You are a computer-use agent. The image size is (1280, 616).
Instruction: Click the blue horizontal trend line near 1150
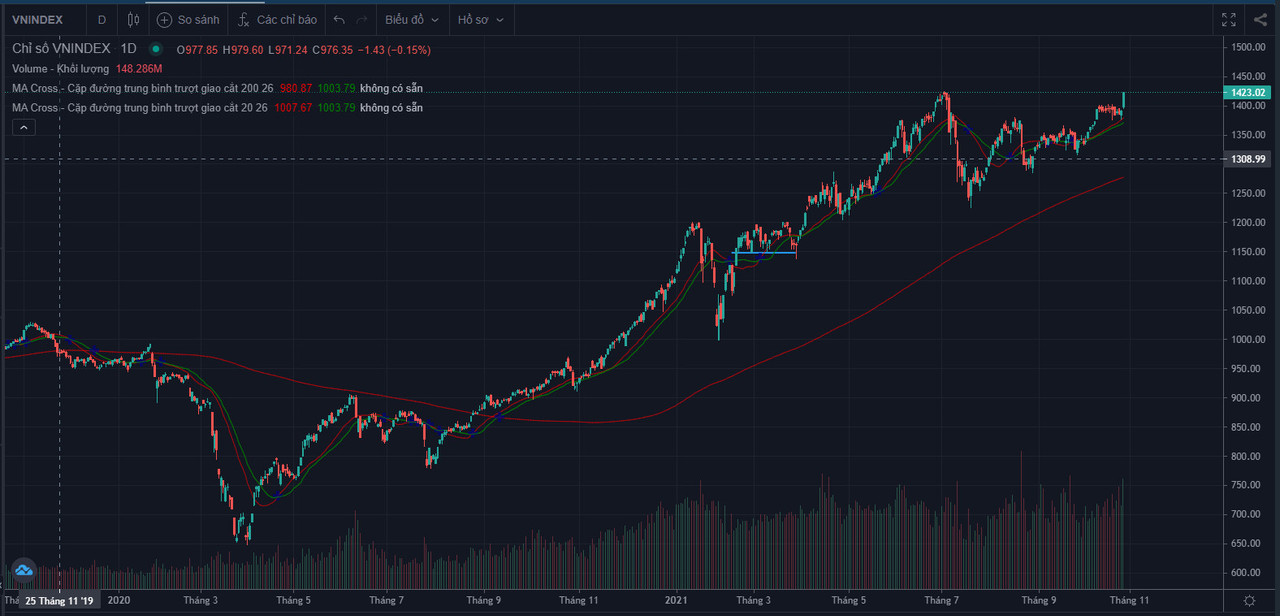(x=765, y=253)
